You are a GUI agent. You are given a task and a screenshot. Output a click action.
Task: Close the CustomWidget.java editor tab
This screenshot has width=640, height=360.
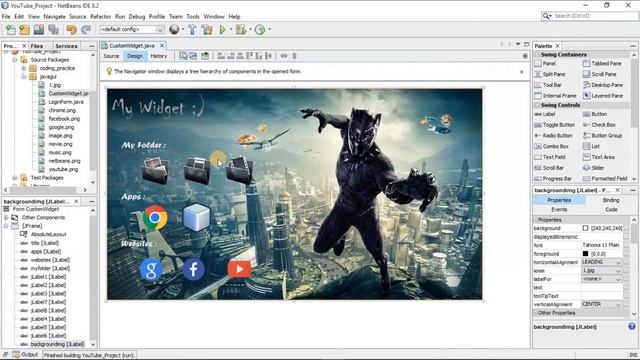pyautogui.click(x=162, y=46)
